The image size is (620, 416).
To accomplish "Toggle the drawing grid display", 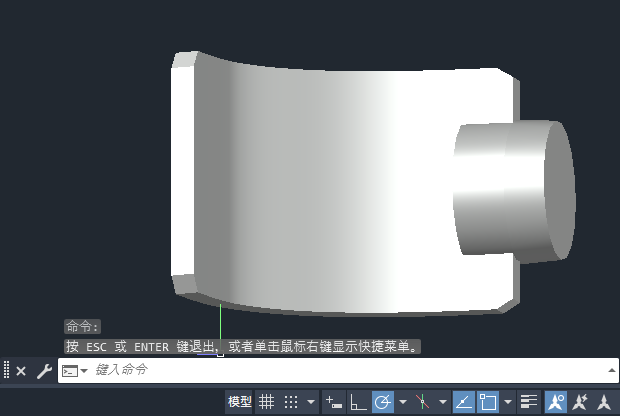I will tap(267, 402).
